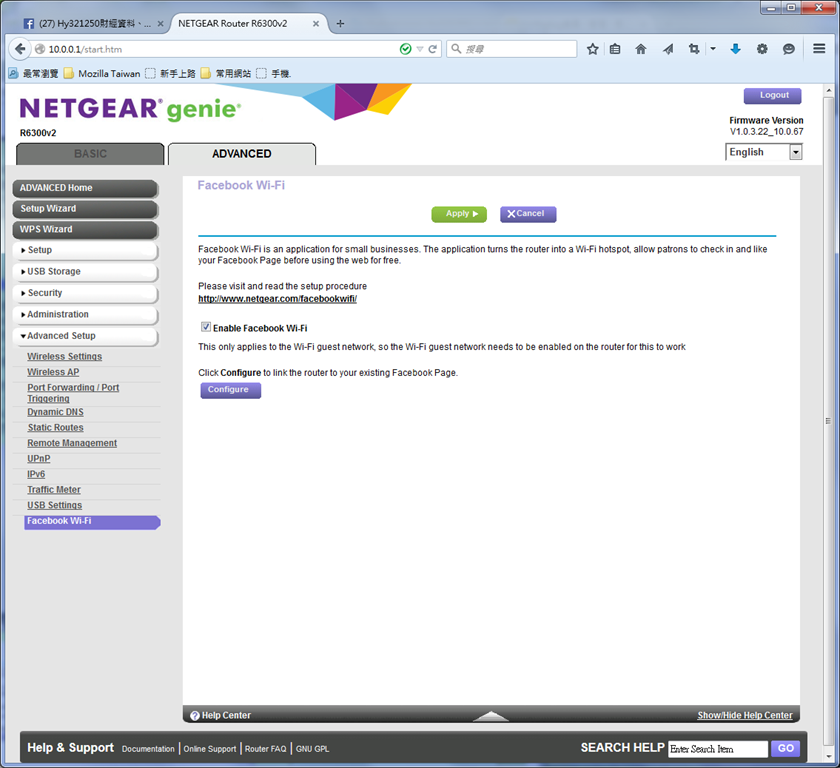The height and width of the screenshot is (768, 840).
Task: Open the Mozilla Taiwan bookmark folder
Action: [x=102, y=73]
